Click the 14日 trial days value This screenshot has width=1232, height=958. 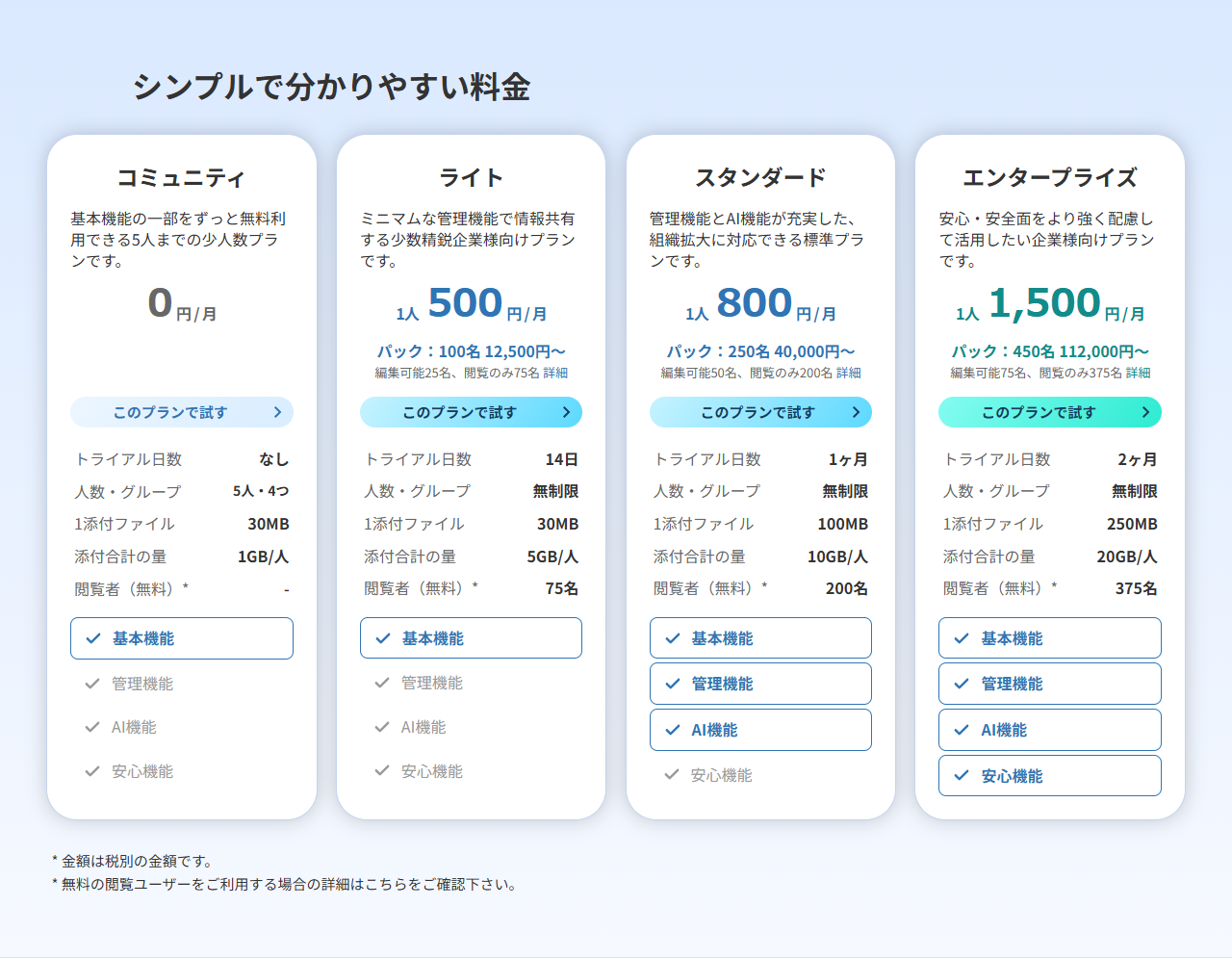tap(562, 459)
